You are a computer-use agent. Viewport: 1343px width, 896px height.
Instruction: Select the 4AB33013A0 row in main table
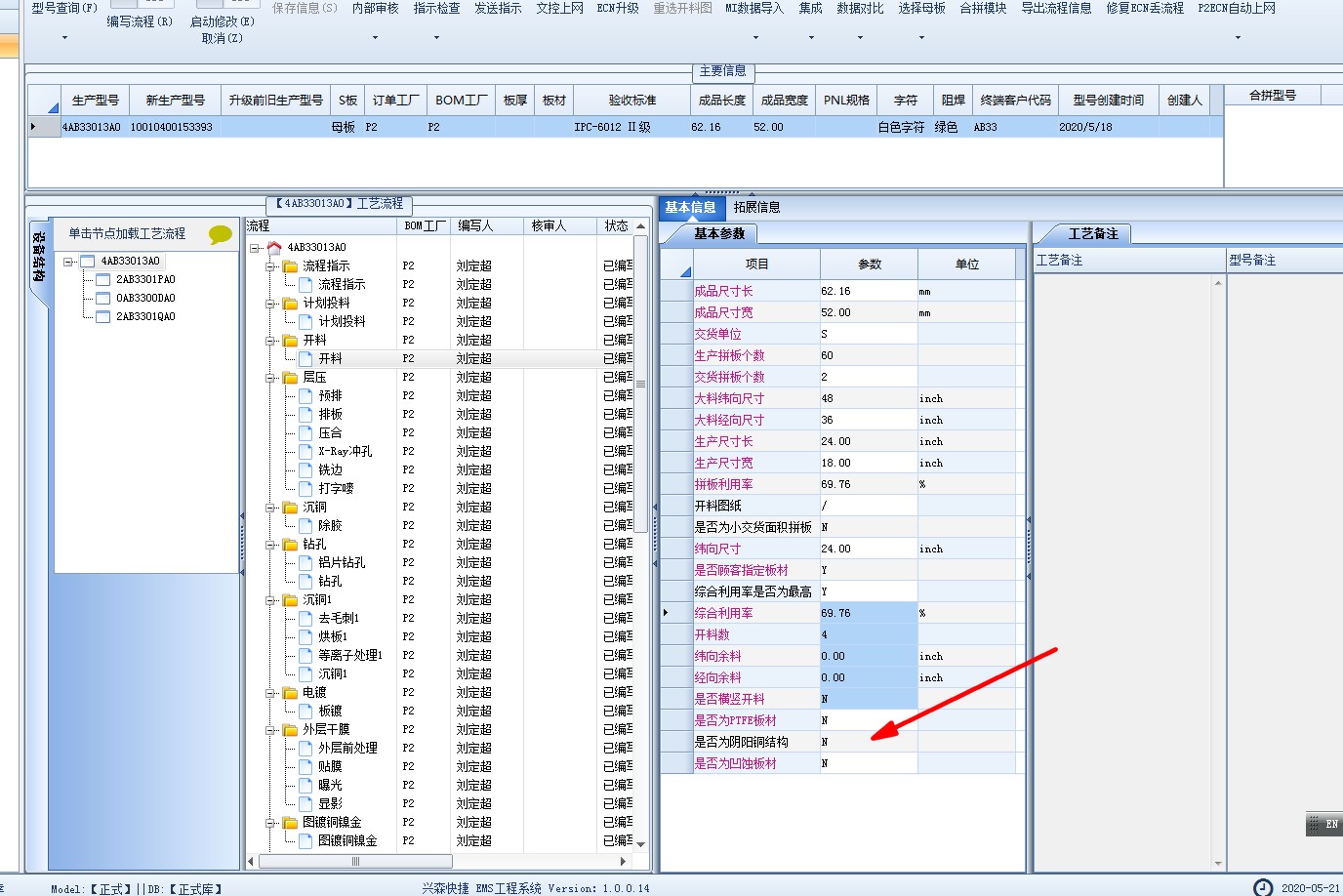point(625,127)
